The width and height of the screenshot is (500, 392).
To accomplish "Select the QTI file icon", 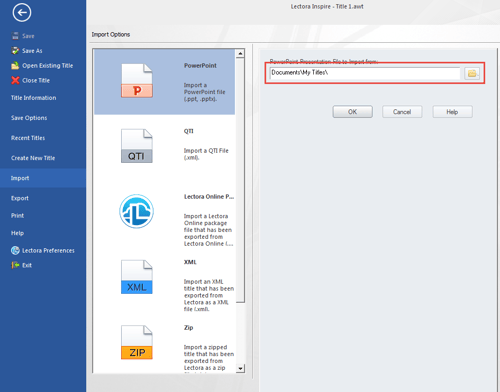I will pos(137,146).
